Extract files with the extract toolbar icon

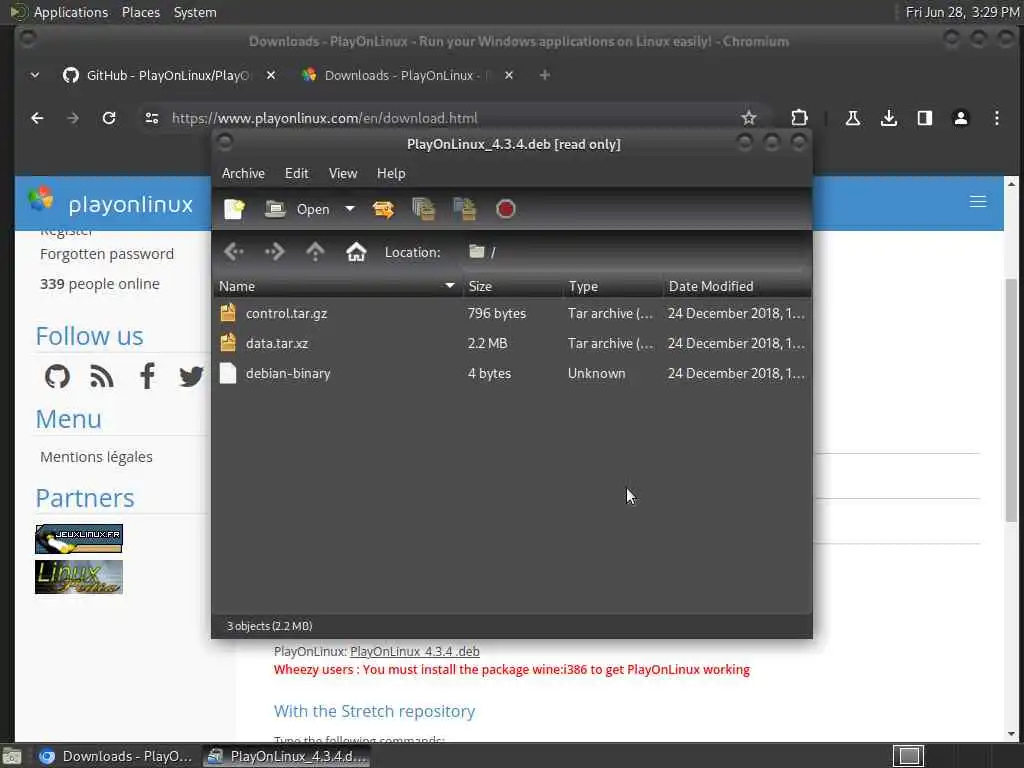(383, 209)
